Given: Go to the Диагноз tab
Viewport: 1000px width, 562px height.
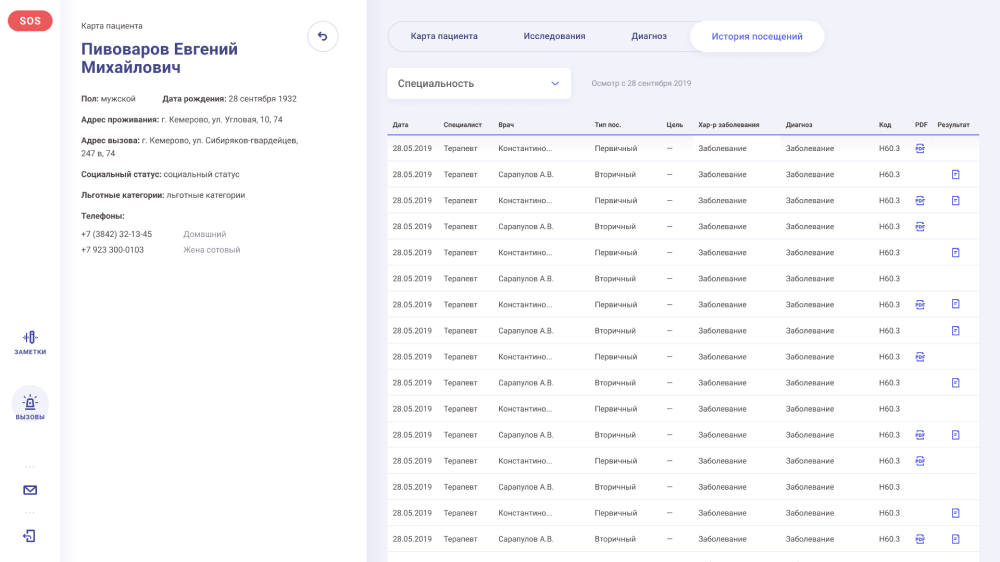Looking at the screenshot, I should (649, 36).
